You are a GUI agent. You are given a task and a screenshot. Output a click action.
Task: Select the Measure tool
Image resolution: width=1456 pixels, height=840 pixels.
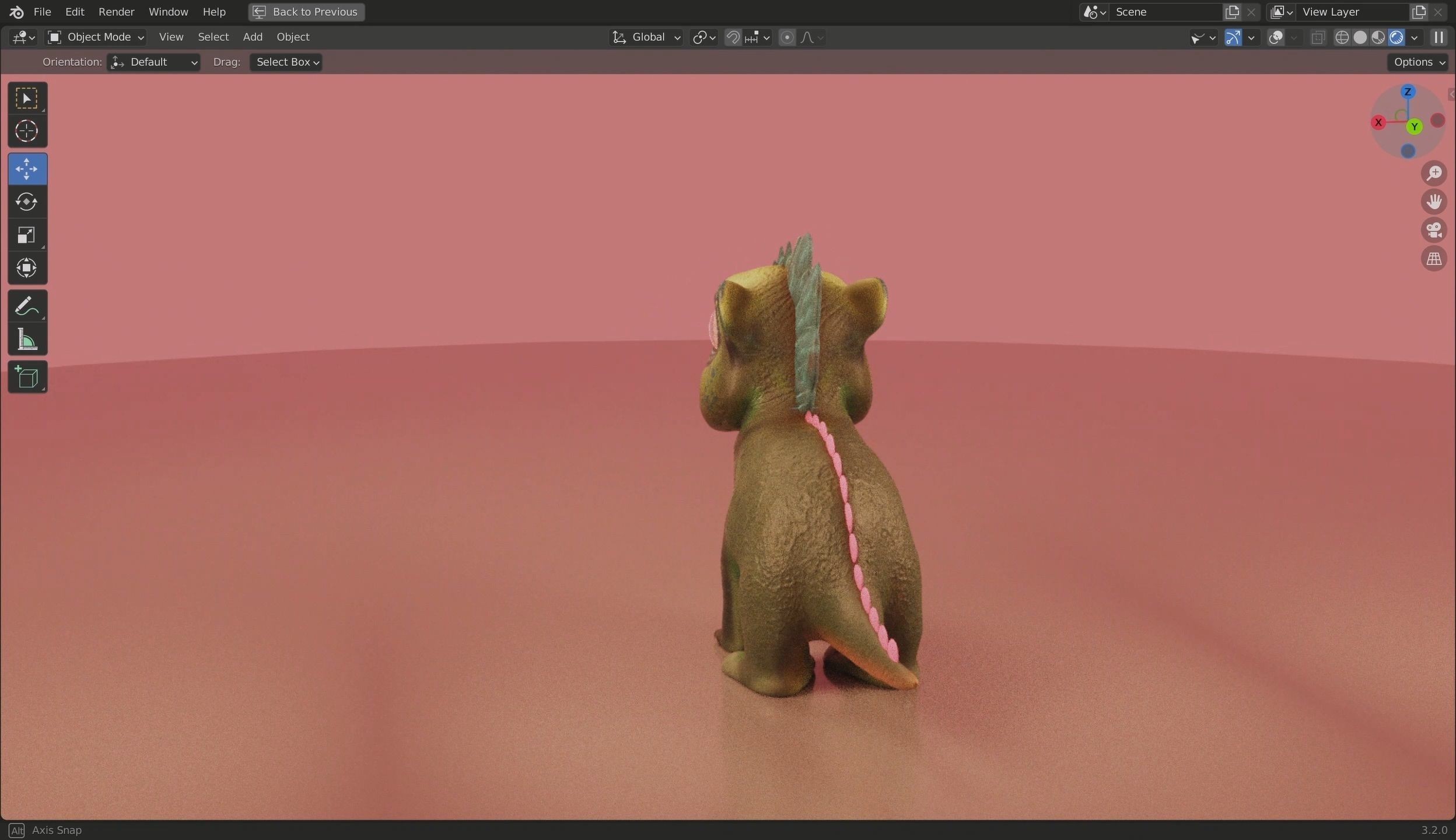(27, 339)
